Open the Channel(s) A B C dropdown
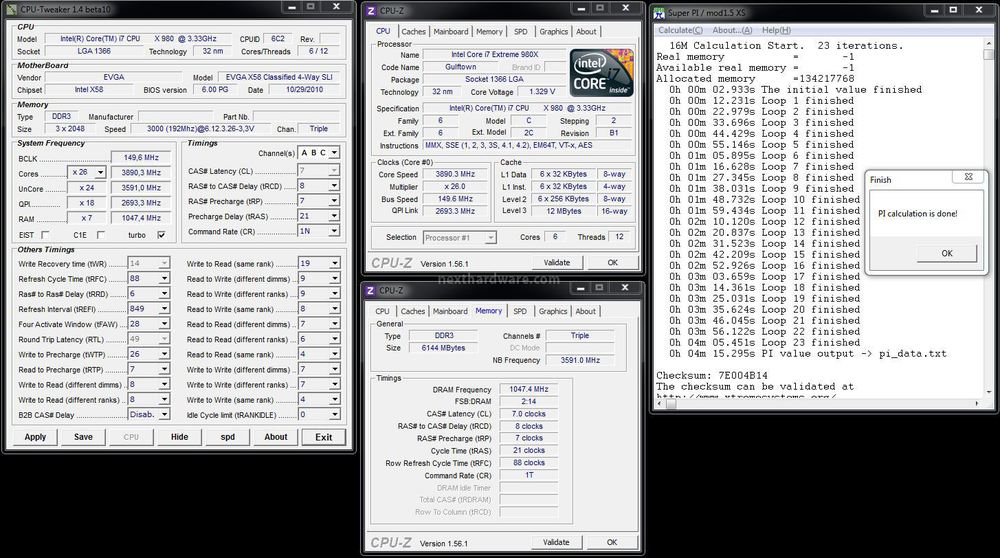The image size is (1000, 558). [x=334, y=153]
